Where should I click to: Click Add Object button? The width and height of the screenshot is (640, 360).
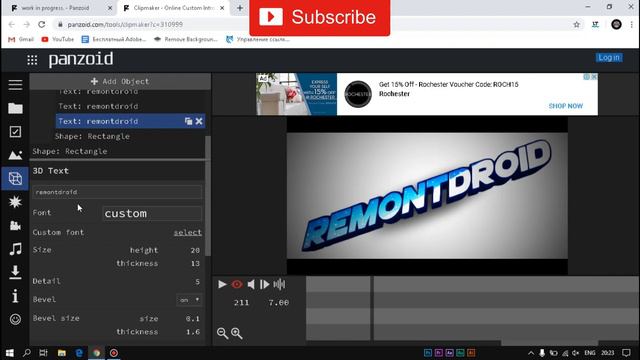[120, 81]
